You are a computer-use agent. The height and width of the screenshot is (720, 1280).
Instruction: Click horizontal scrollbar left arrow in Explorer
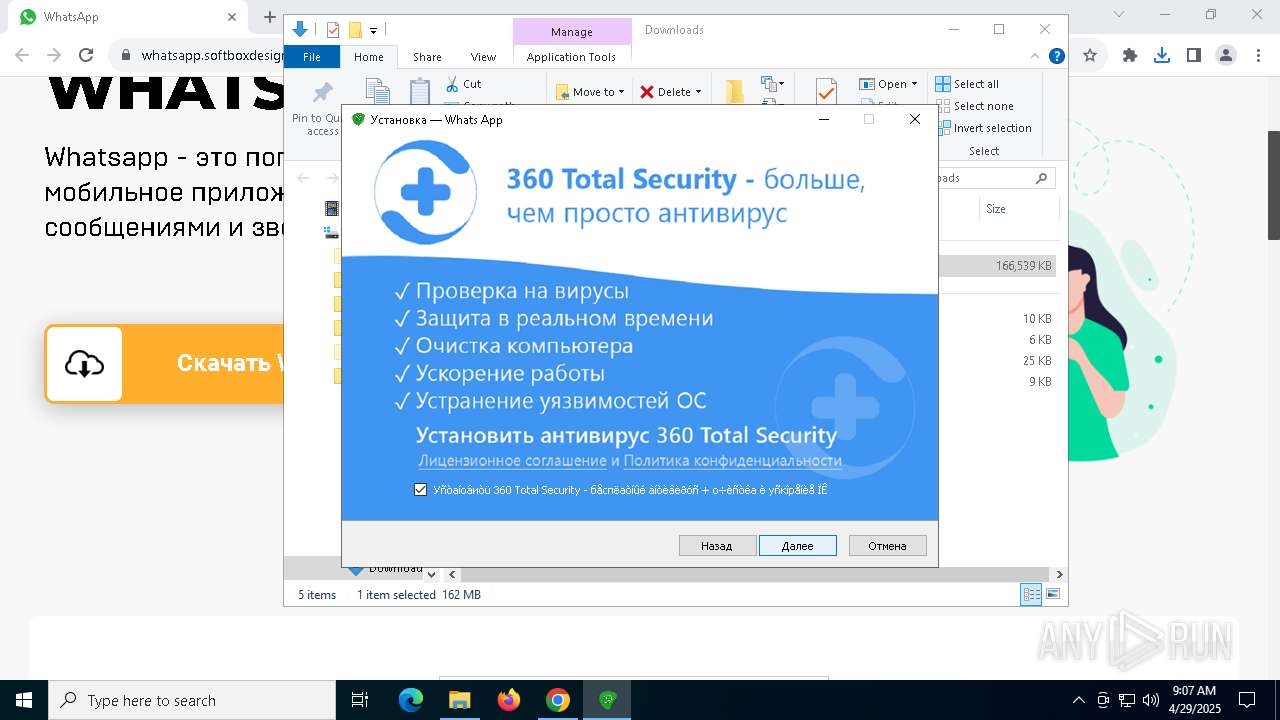[x=452, y=575]
